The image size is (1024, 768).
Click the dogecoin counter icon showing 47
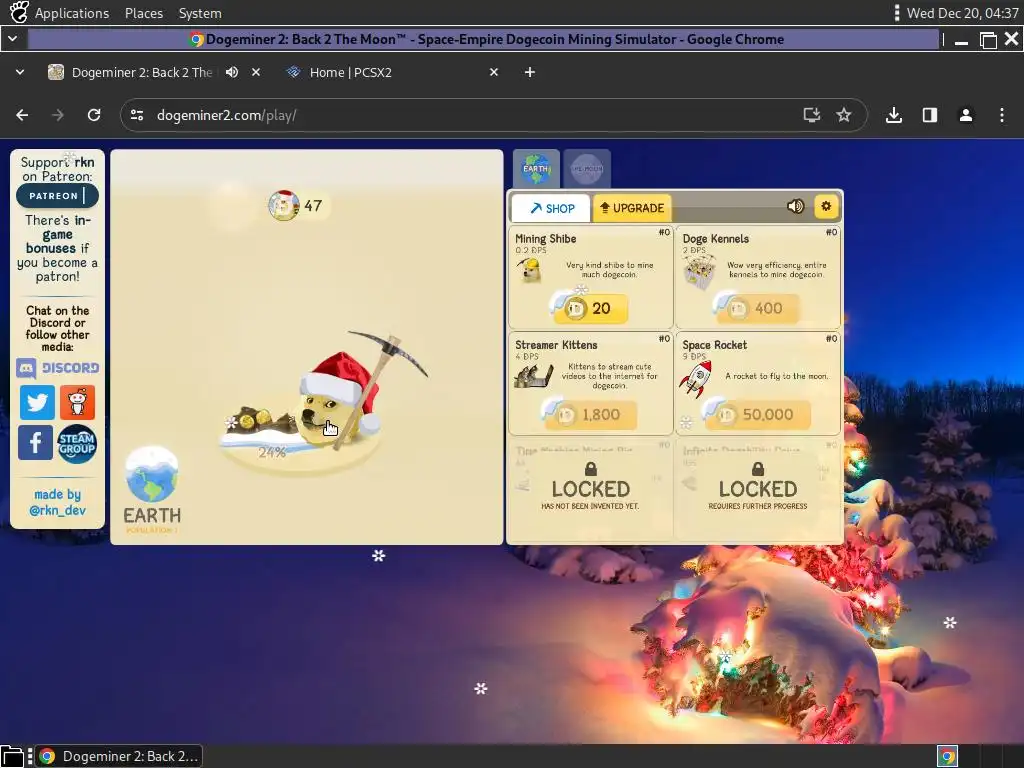pos(283,206)
